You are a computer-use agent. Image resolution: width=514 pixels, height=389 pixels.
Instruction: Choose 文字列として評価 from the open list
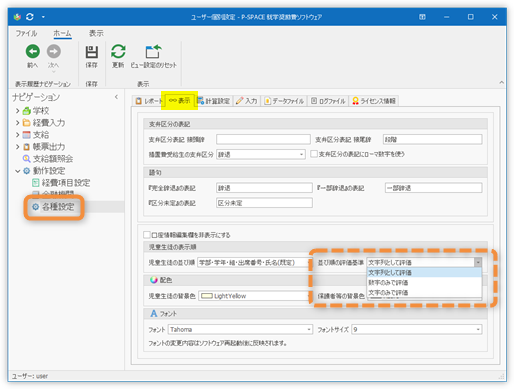pos(424,273)
